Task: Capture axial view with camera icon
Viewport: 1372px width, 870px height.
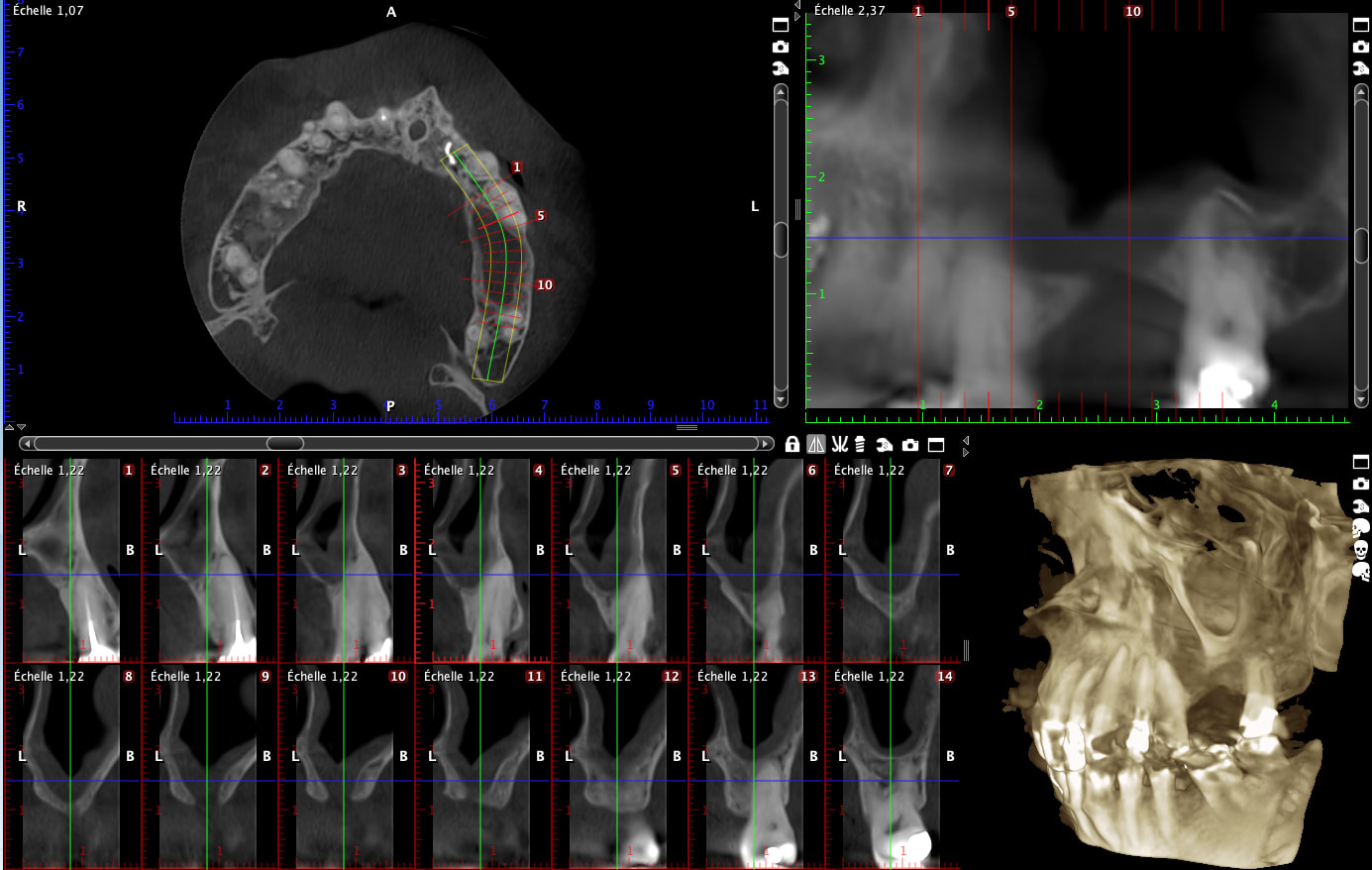Action: [x=781, y=47]
